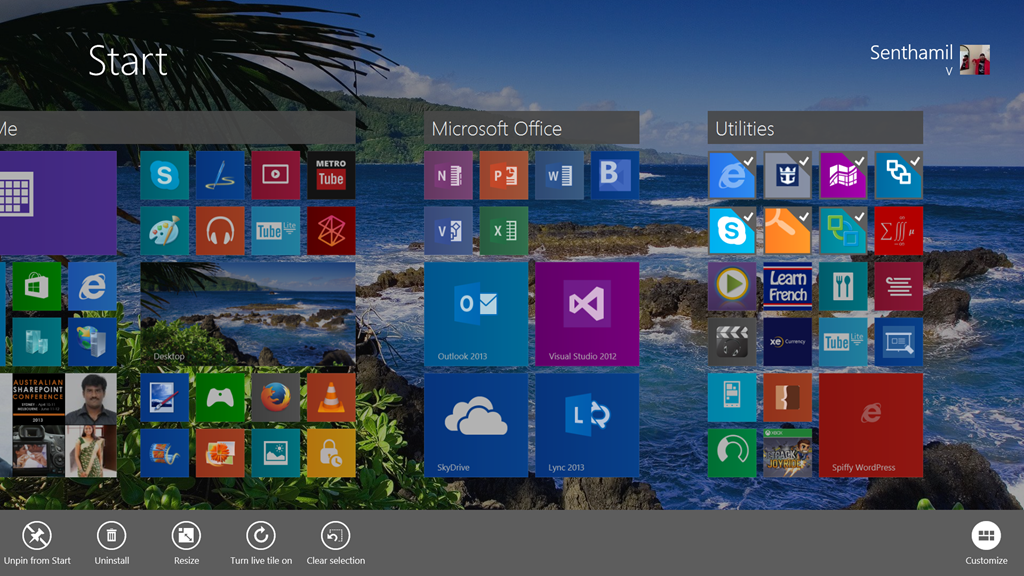
Task: Open the red video player tile
Action: click(276, 175)
